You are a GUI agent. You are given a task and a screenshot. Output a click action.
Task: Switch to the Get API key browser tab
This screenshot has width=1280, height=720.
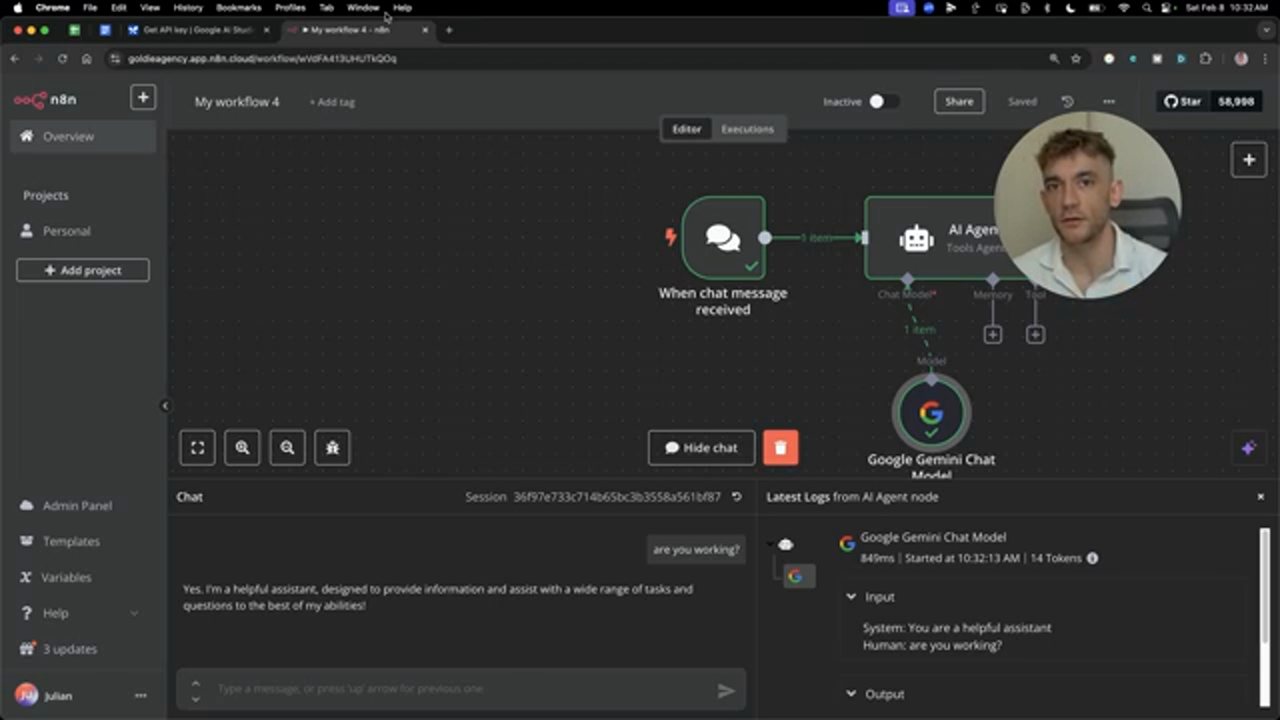coord(198,30)
